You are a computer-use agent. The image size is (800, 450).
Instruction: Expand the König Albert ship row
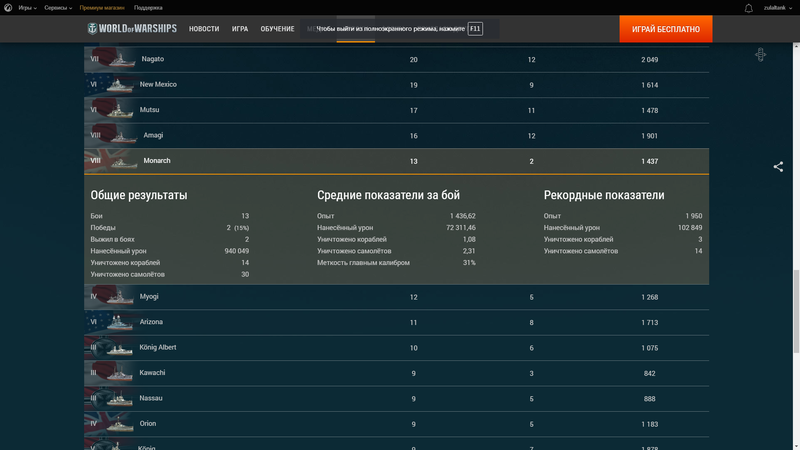[396, 348]
